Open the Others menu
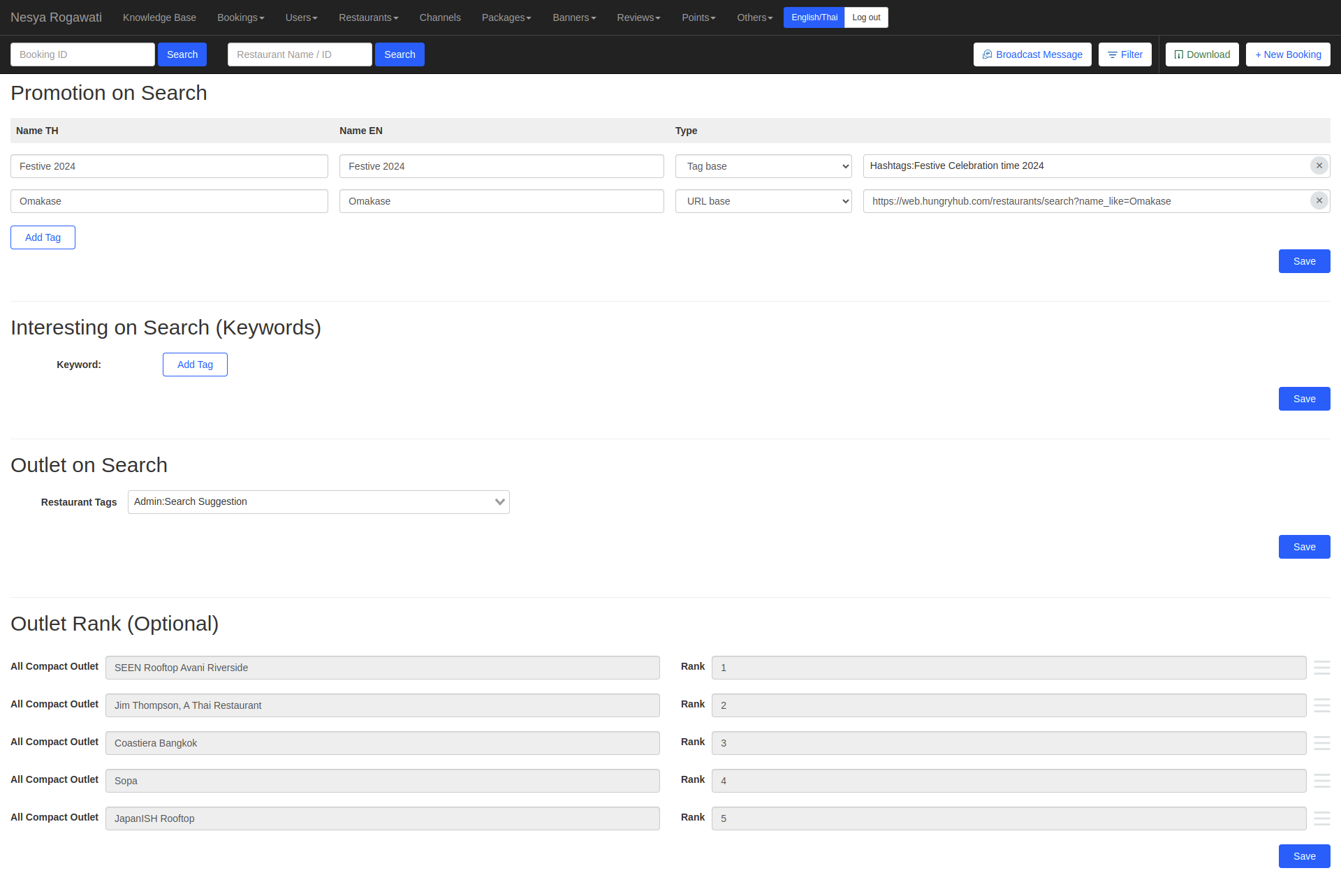 point(754,17)
